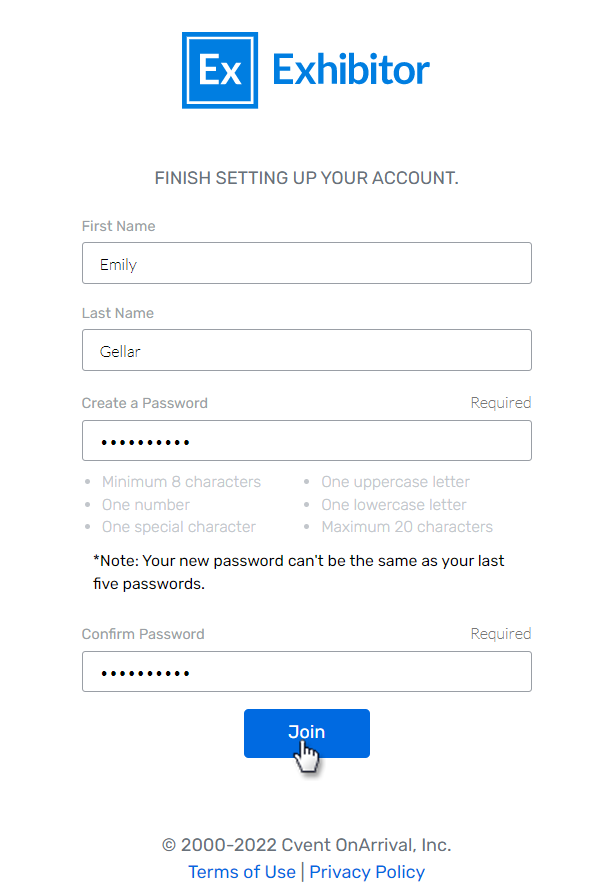Open the Terms of Use link

(242, 872)
